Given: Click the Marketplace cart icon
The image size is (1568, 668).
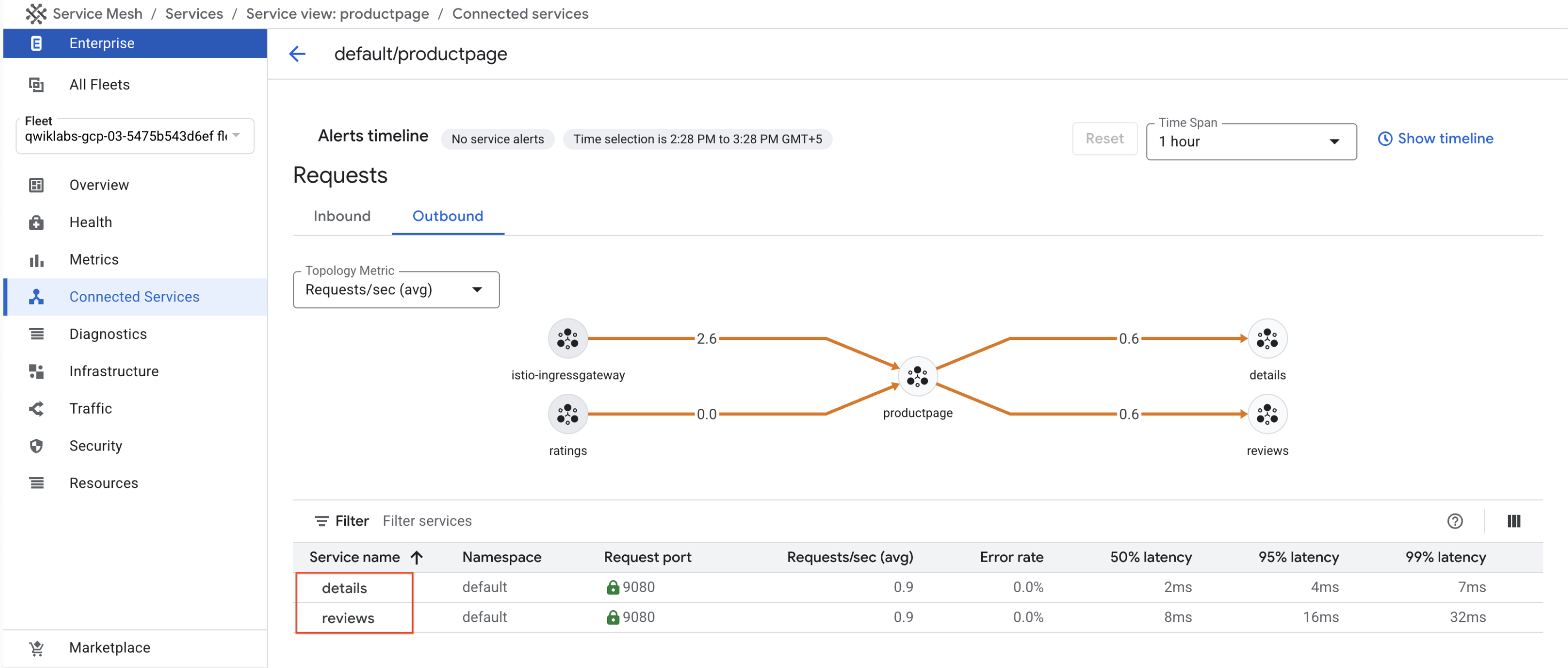Looking at the screenshot, I should (36, 648).
